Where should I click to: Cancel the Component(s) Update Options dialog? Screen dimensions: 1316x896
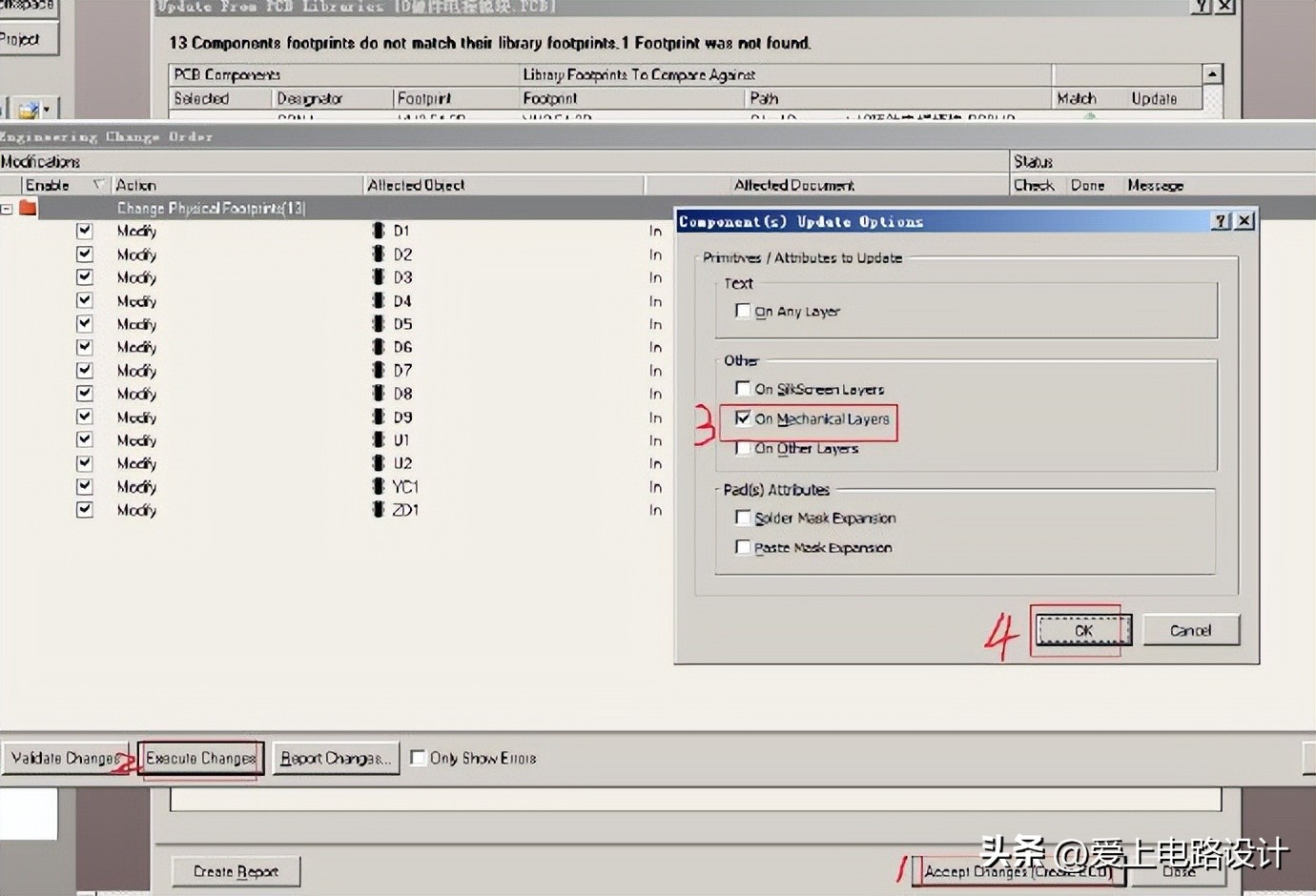coord(1191,630)
